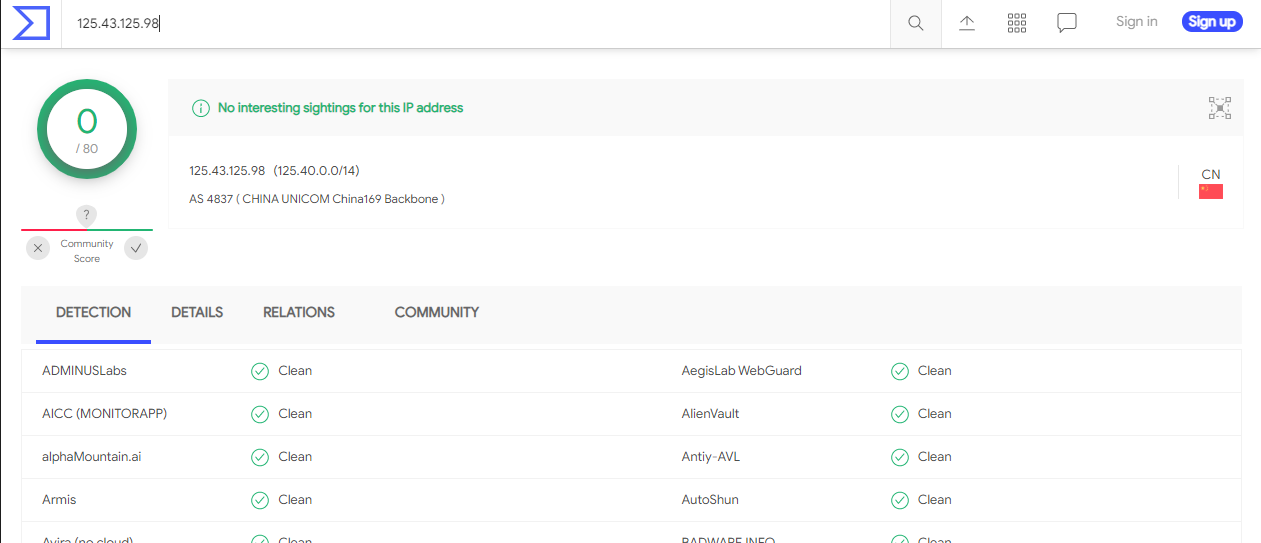The image size is (1261, 543).
Task: Click the search magnifier icon
Action: click(915, 23)
